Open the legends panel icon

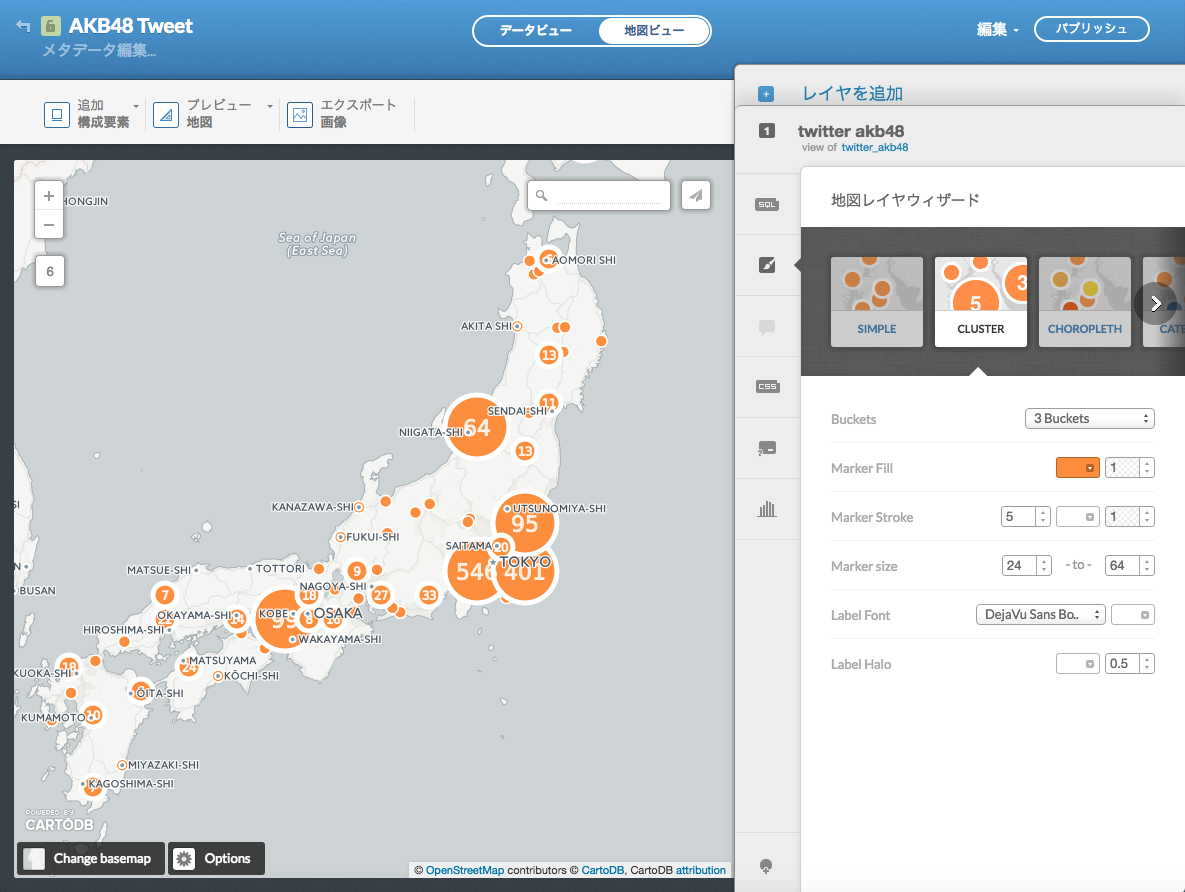[x=766, y=448]
